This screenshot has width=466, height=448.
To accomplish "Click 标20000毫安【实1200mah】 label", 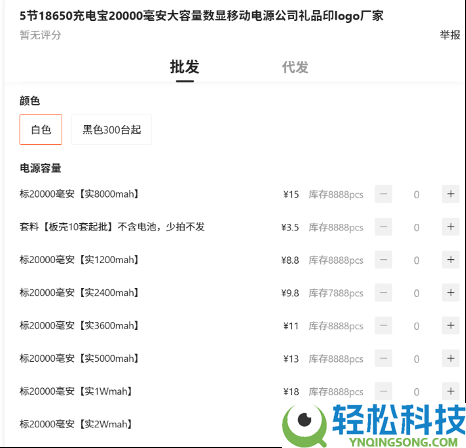I will click(79, 259).
